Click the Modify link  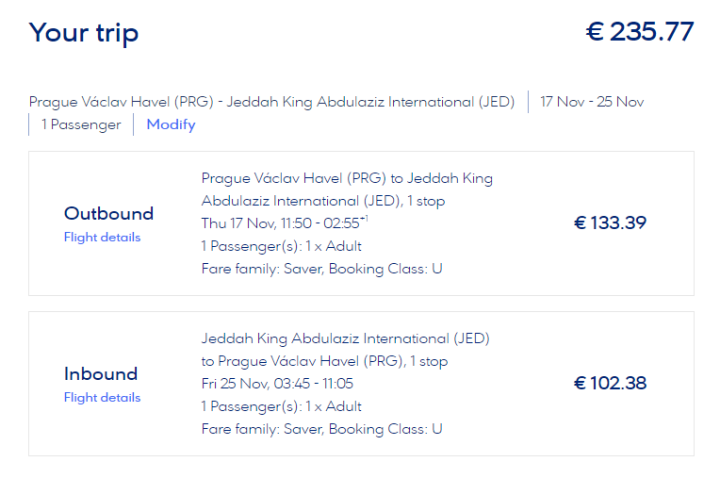coord(171,125)
